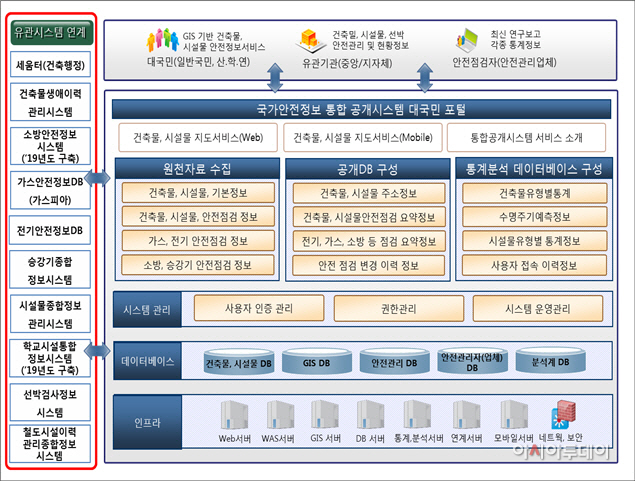Select 승강기종합 정보시스템 box
Viewport: 635px width, 481px height.
click(50, 270)
